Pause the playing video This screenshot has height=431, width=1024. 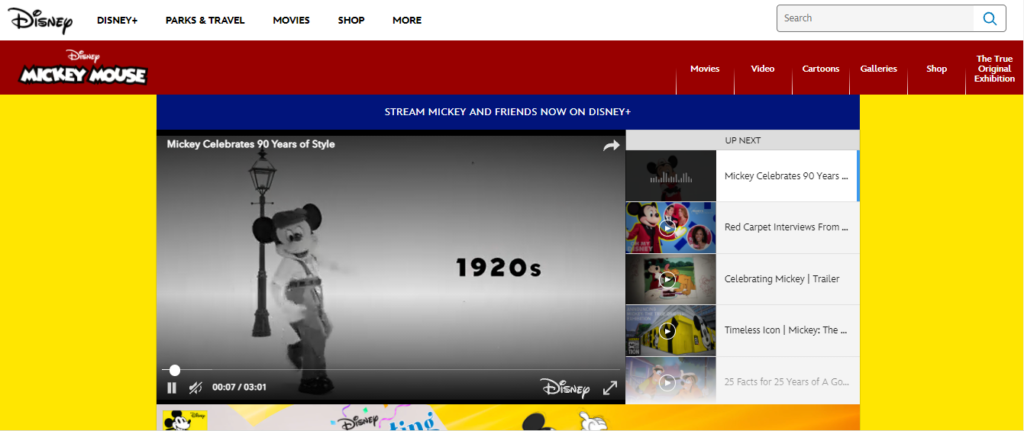[x=172, y=388]
